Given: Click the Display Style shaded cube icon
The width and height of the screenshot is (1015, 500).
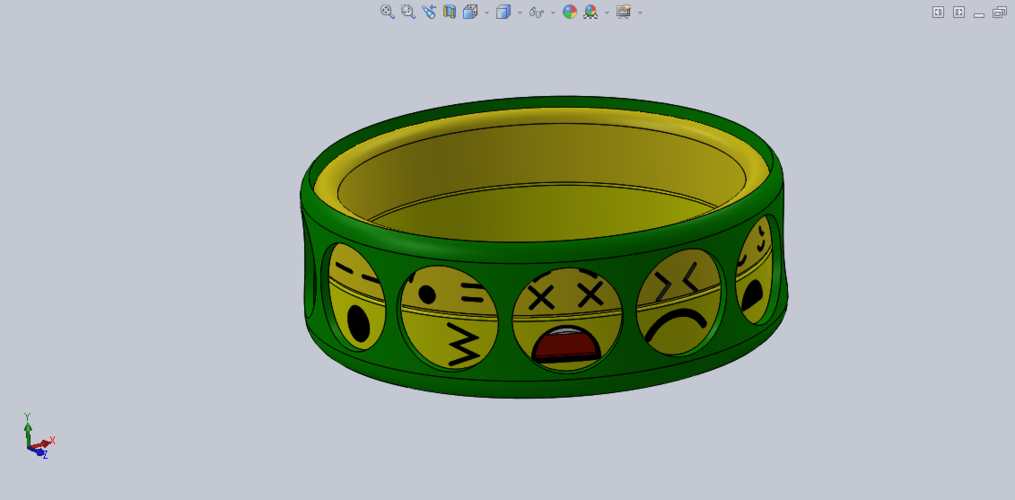Looking at the screenshot, I should click(503, 12).
